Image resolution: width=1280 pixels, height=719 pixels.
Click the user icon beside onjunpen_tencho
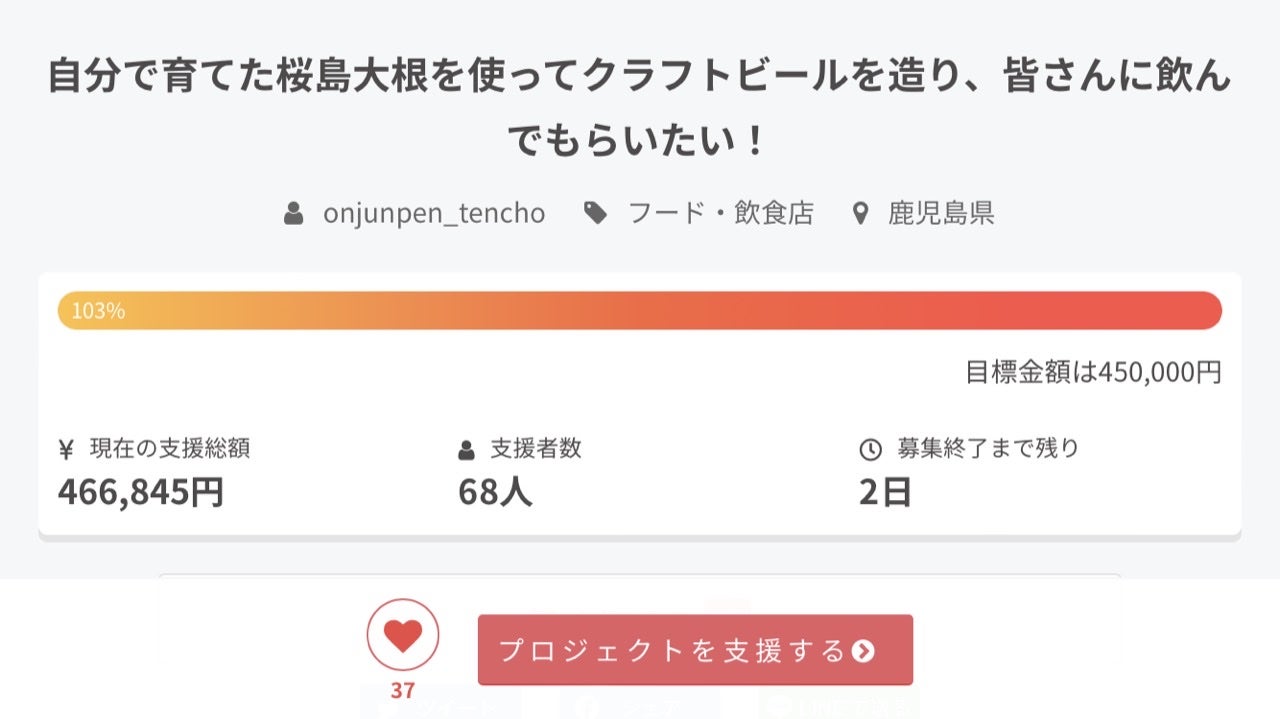[x=293, y=213]
